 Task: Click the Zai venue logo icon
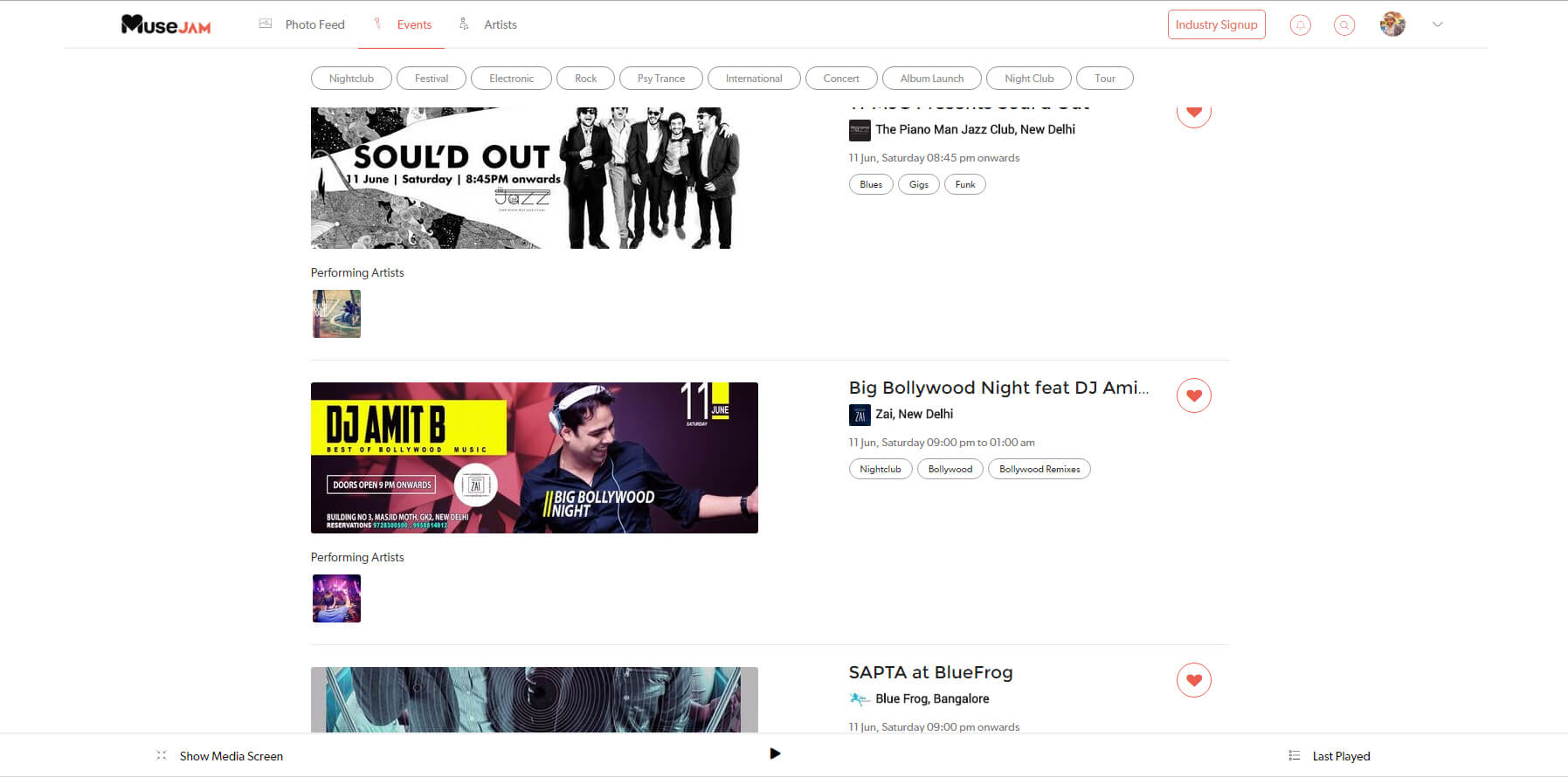(x=860, y=415)
